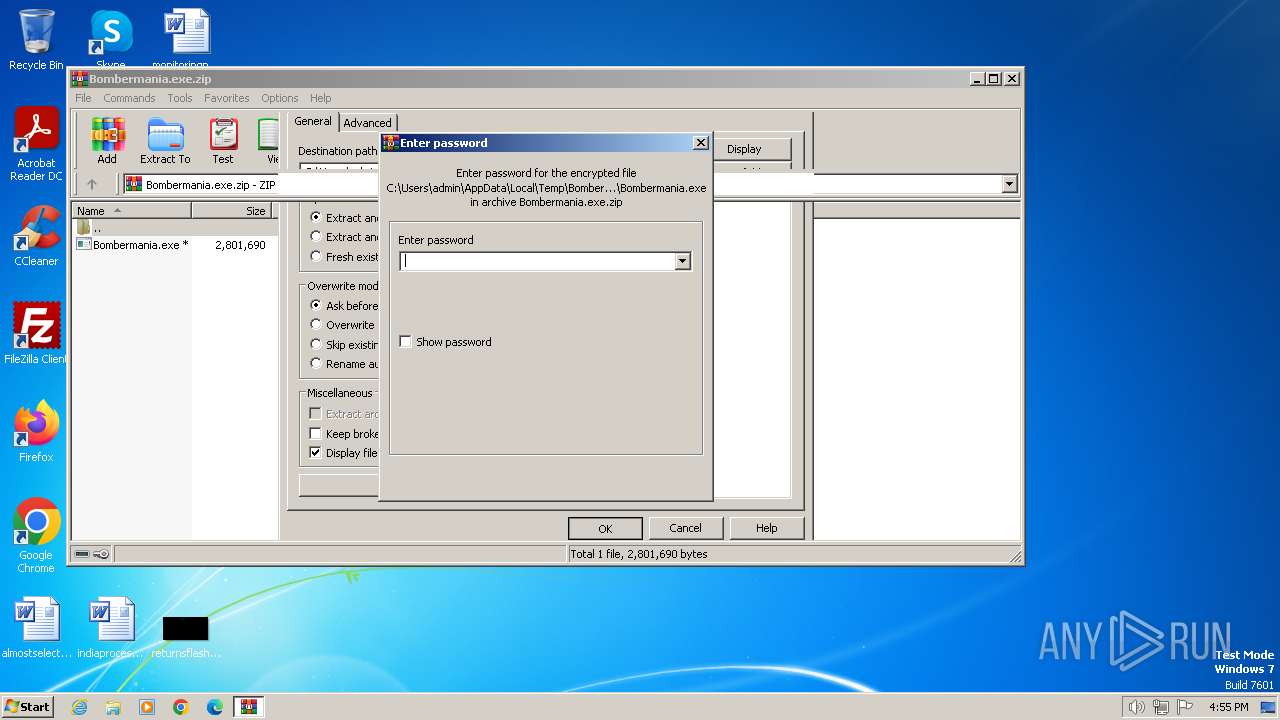The width and height of the screenshot is (1280, 720).
Task: Switch to the General tab
Action: coord(313,121)
